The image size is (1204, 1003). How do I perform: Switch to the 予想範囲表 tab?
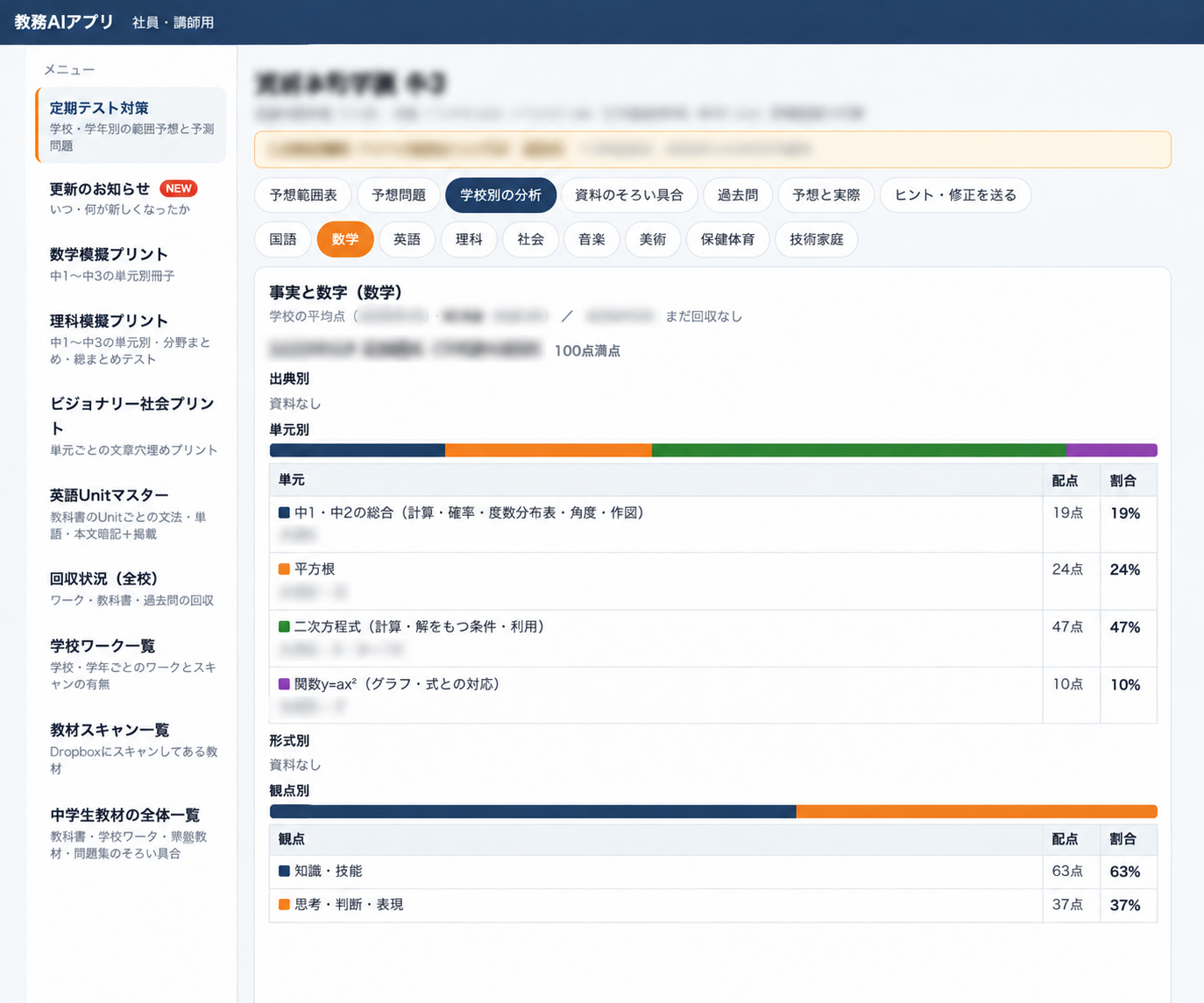point(303,194)
